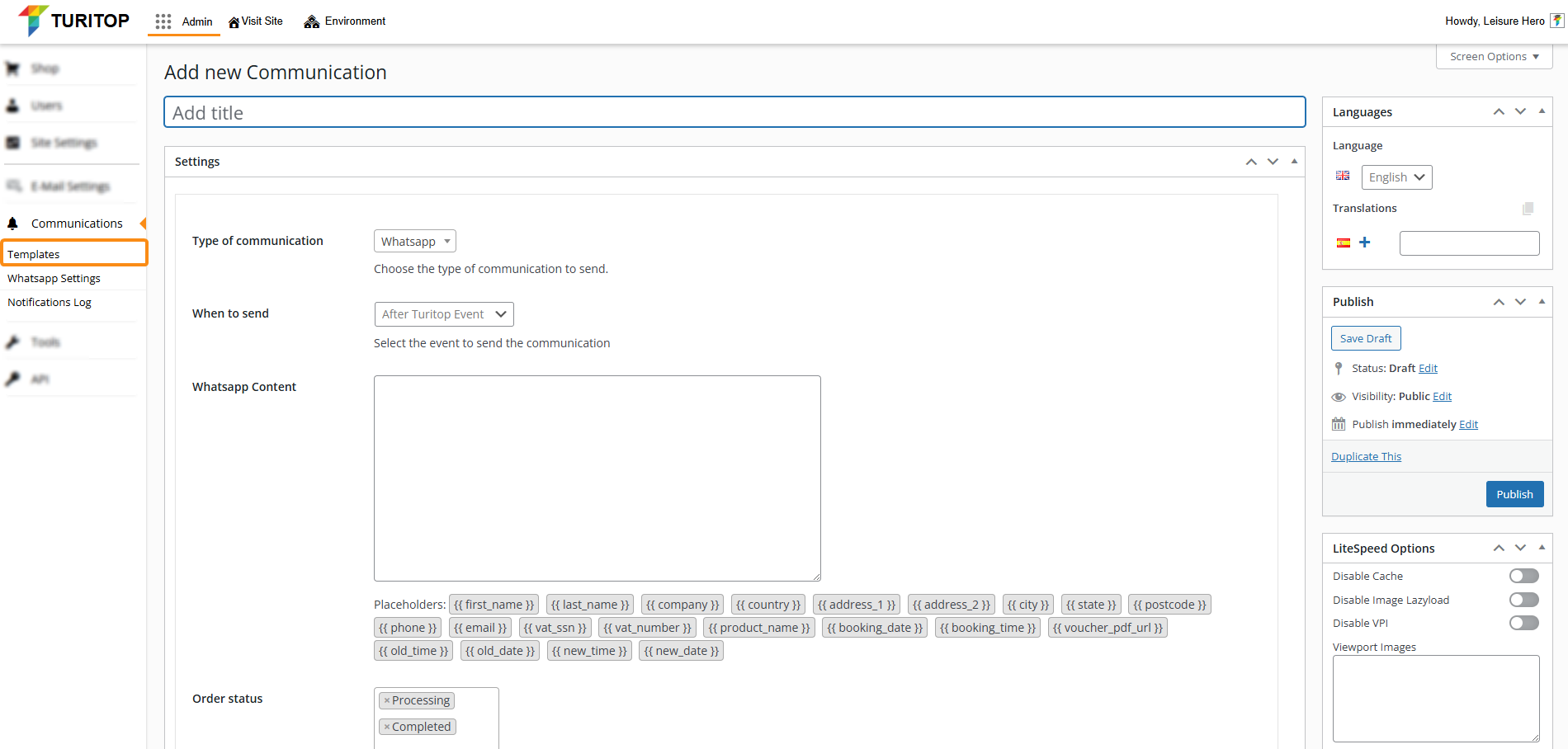Remove the Processing order status tag

tap(386, 701)
